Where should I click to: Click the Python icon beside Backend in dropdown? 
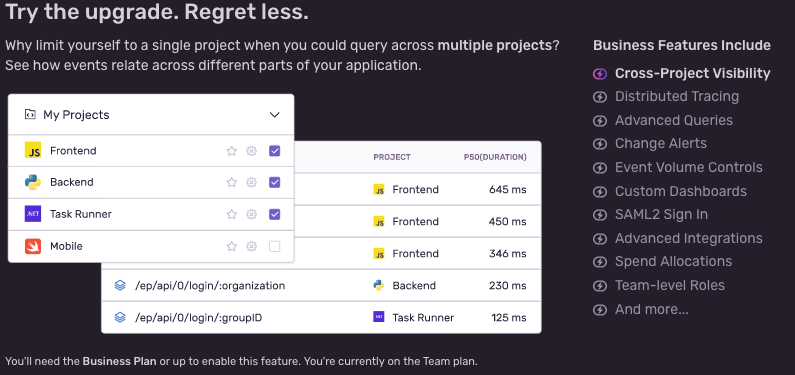click(33, 182)
